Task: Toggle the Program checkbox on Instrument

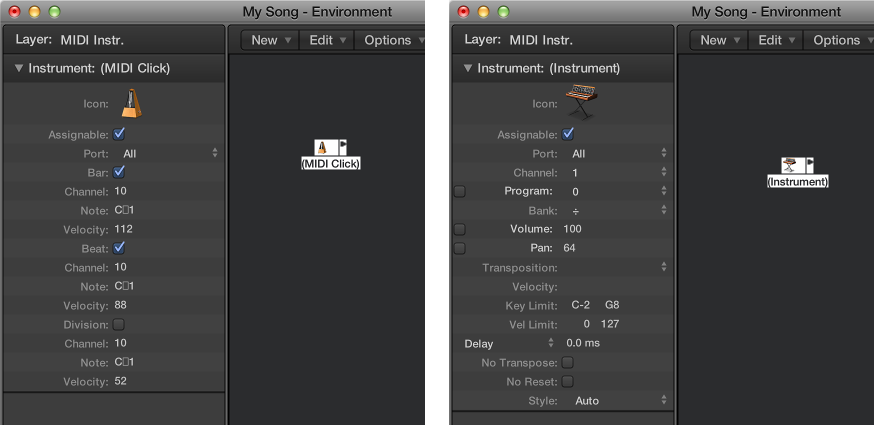Action: coord(459,191)
